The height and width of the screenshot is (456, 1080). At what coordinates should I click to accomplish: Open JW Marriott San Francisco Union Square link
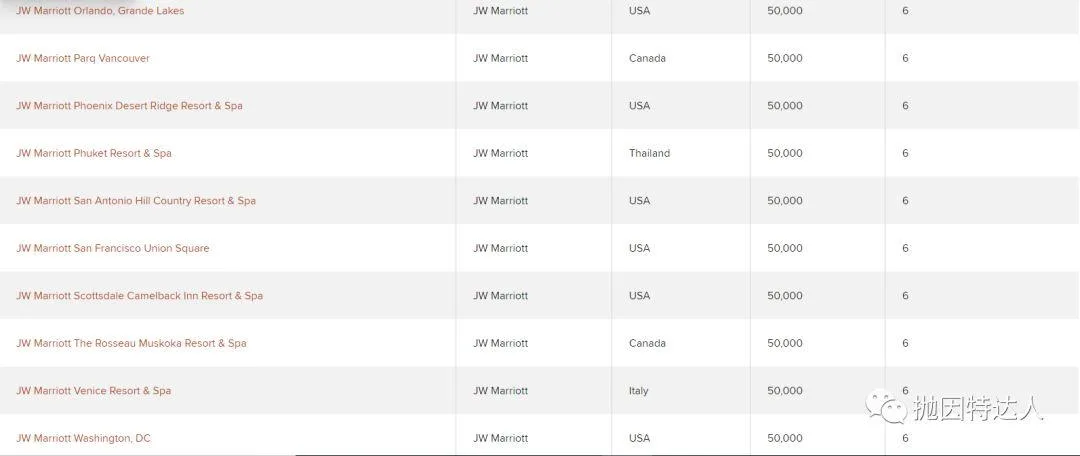[x=112, y=249]
